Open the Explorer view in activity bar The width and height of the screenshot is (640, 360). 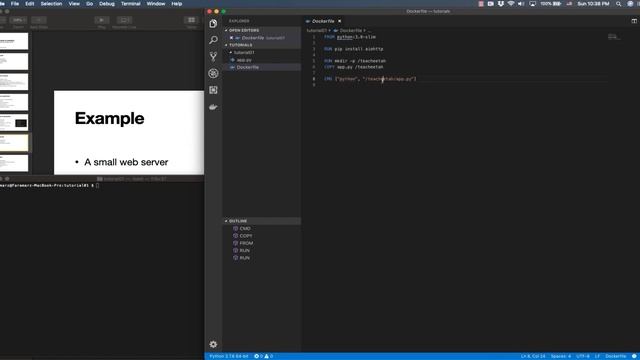pyautogui.click(x=213, y=24)
